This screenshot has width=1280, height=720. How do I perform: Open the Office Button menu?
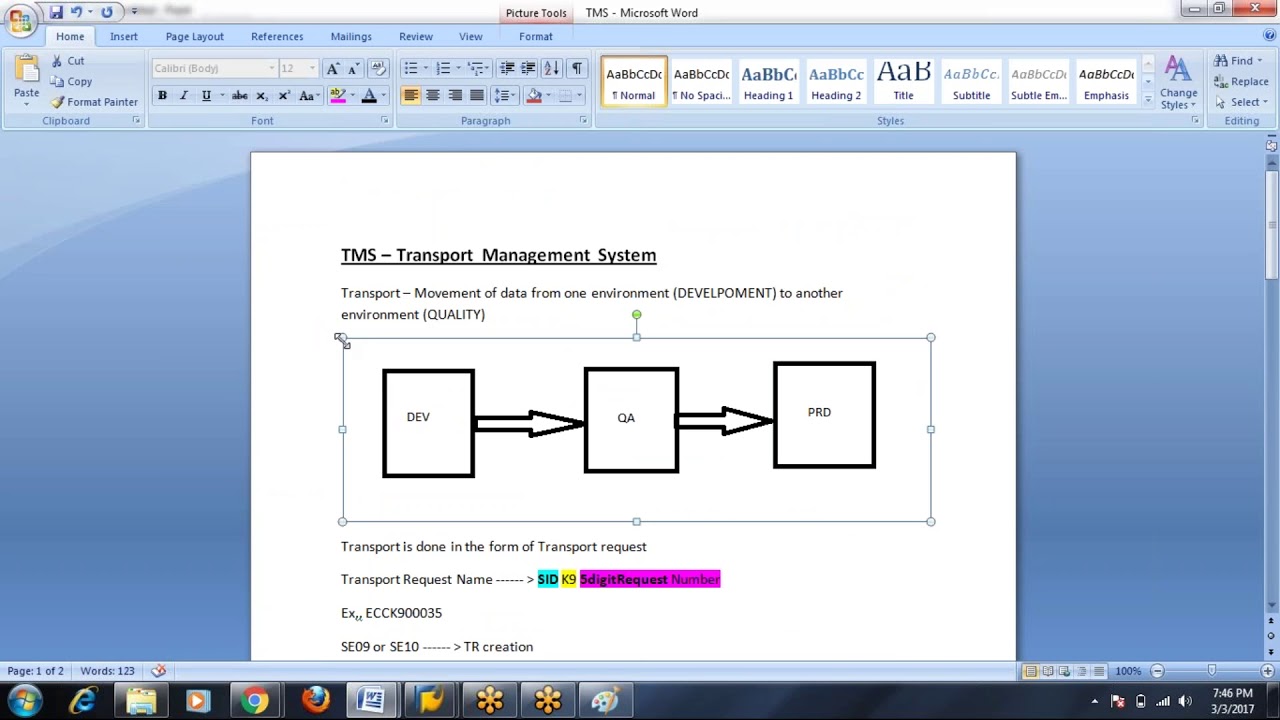coord(20,20)
